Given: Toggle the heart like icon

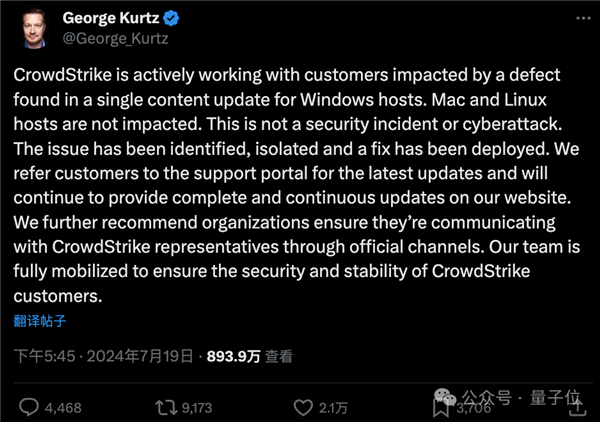Looking at the screenshot, I should click(303, 407).
